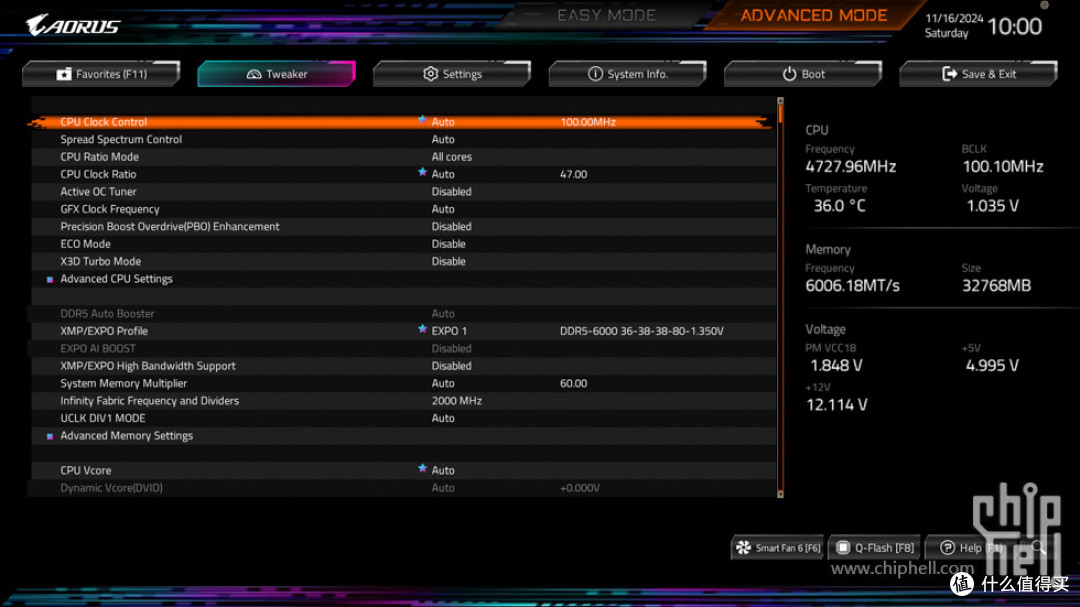1080x607 pixels.
Task: Change Active OC Tuner Disabled value
Action: pos(452,192)
